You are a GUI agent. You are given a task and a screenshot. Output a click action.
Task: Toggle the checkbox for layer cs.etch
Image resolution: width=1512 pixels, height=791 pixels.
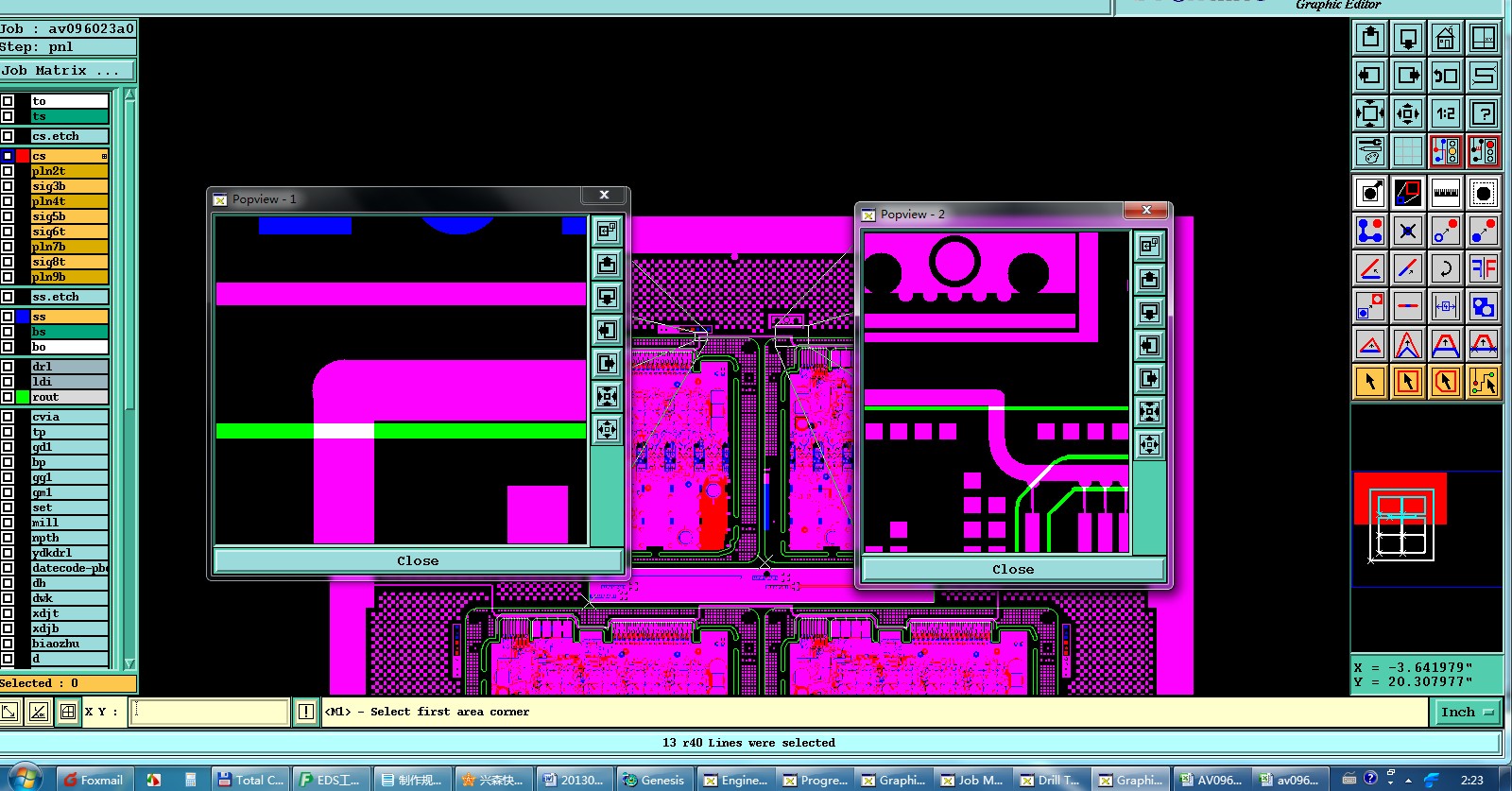pos(8,136)
